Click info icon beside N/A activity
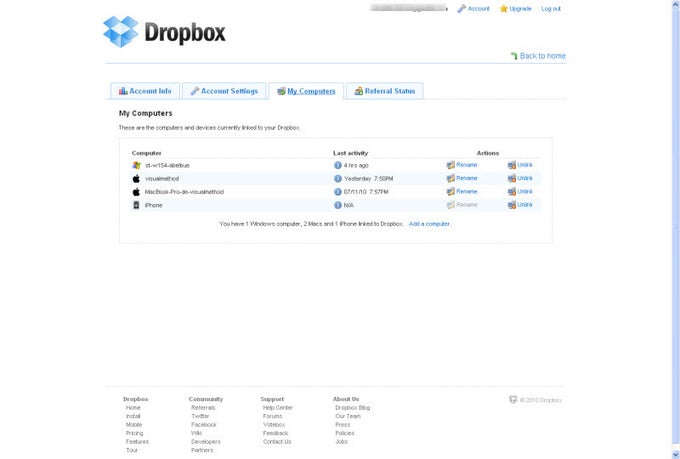Image resolution: width=680 pixels, height=459 pixels. click(338, 205)
